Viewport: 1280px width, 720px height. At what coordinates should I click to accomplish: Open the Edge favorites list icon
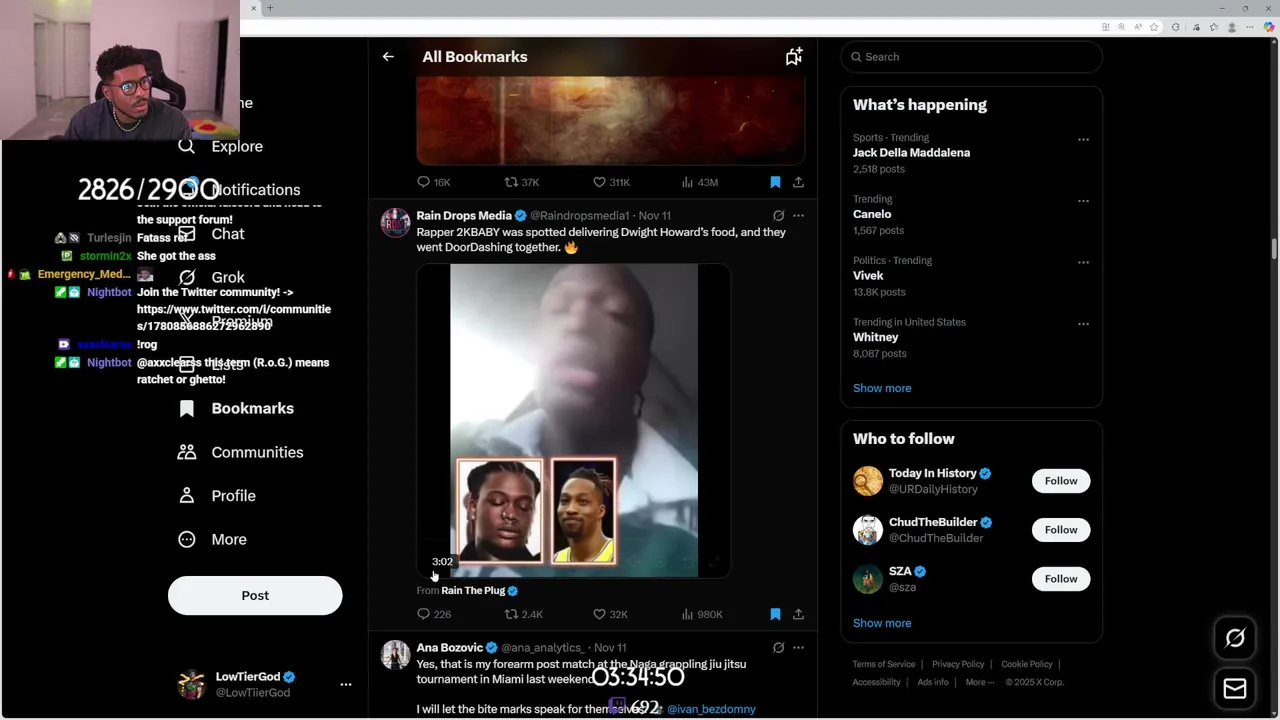coord(1214,27)
